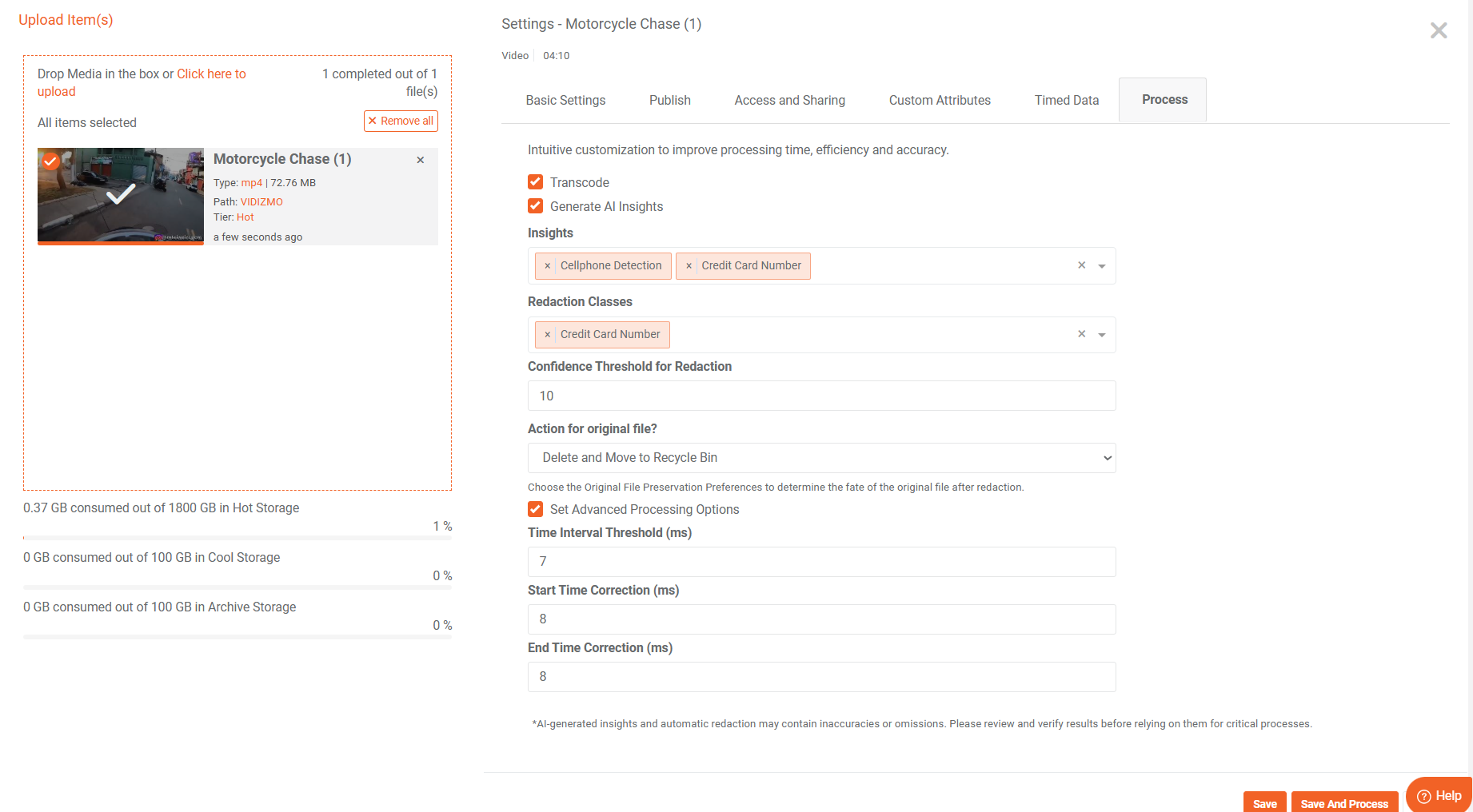Clear all Redaction Classes selections

pos(1081,334)
